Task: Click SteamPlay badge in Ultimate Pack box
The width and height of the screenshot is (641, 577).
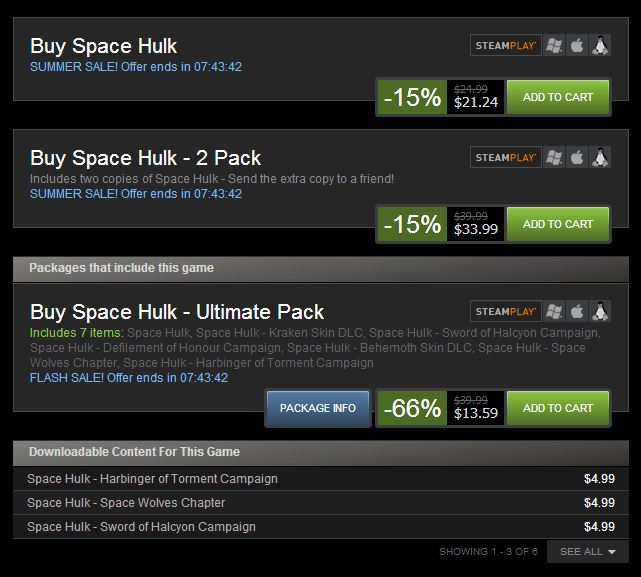Action: [506, 311]
